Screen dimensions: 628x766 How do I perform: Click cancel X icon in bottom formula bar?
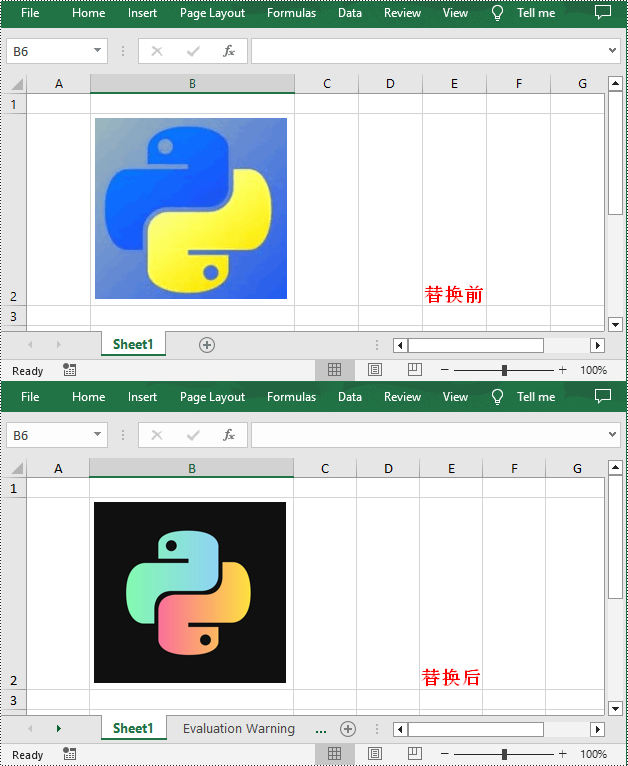pyautogui.click(x=157, y=435)
